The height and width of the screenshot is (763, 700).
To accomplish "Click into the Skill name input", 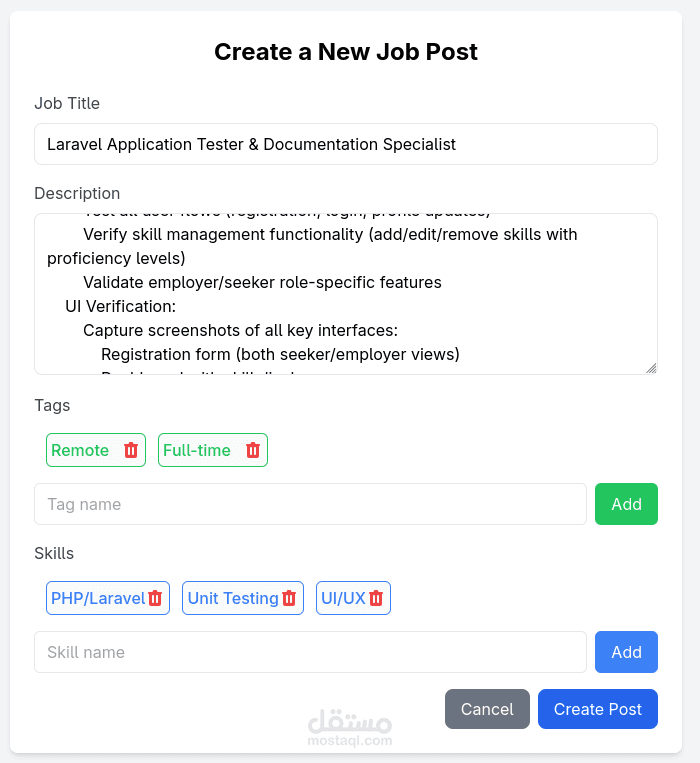I will 310,652.
